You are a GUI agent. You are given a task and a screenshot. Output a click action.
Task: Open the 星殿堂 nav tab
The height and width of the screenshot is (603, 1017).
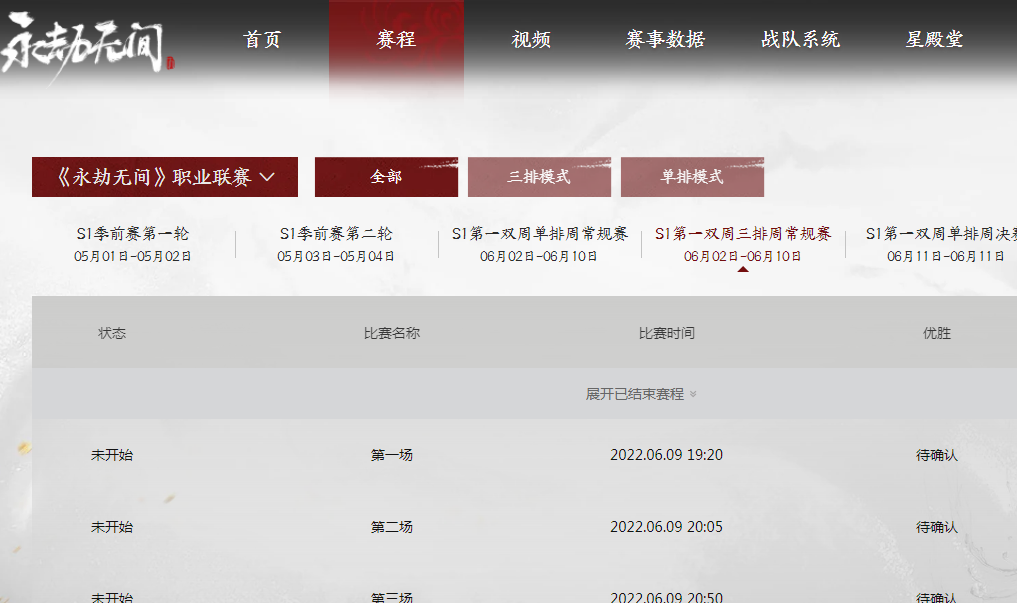tap(935, 40)
